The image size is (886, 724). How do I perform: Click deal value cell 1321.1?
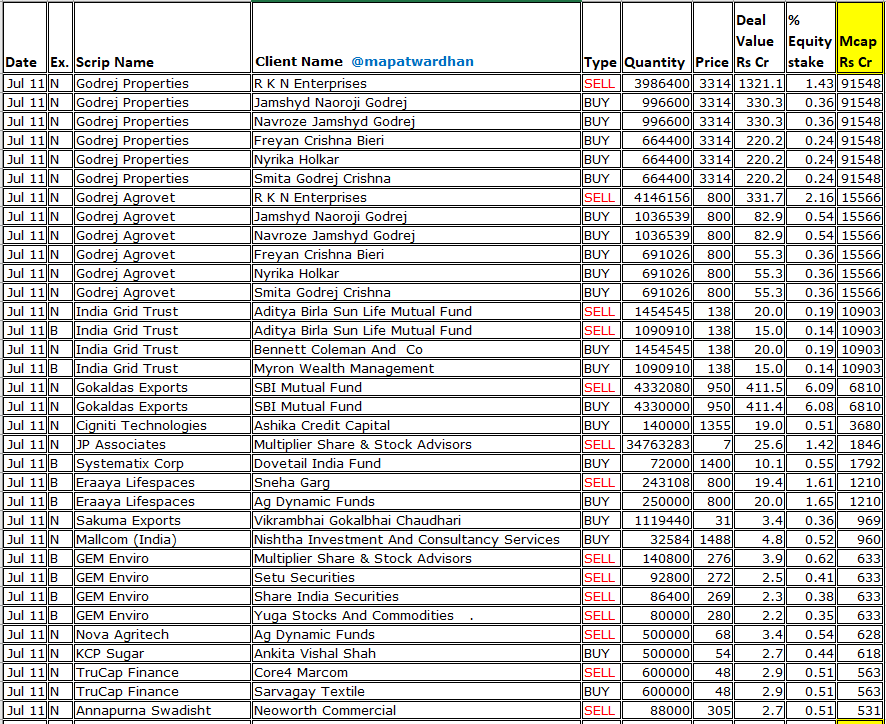[759, 84]
